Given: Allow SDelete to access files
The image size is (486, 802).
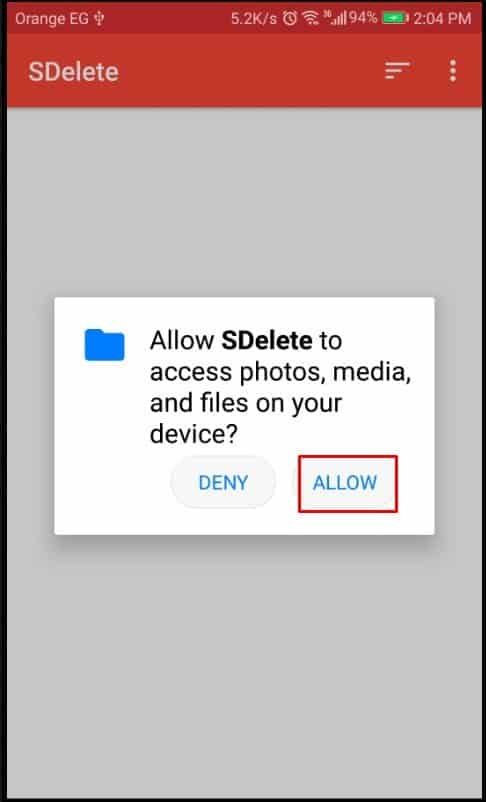Looking at the screenshot, I should [348, 483].
